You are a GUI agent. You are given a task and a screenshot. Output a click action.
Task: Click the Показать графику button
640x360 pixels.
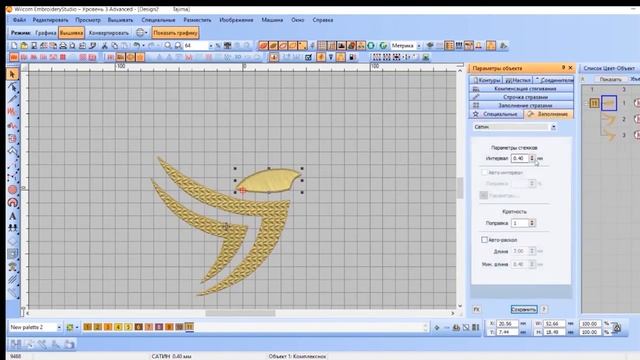(176, 33)
